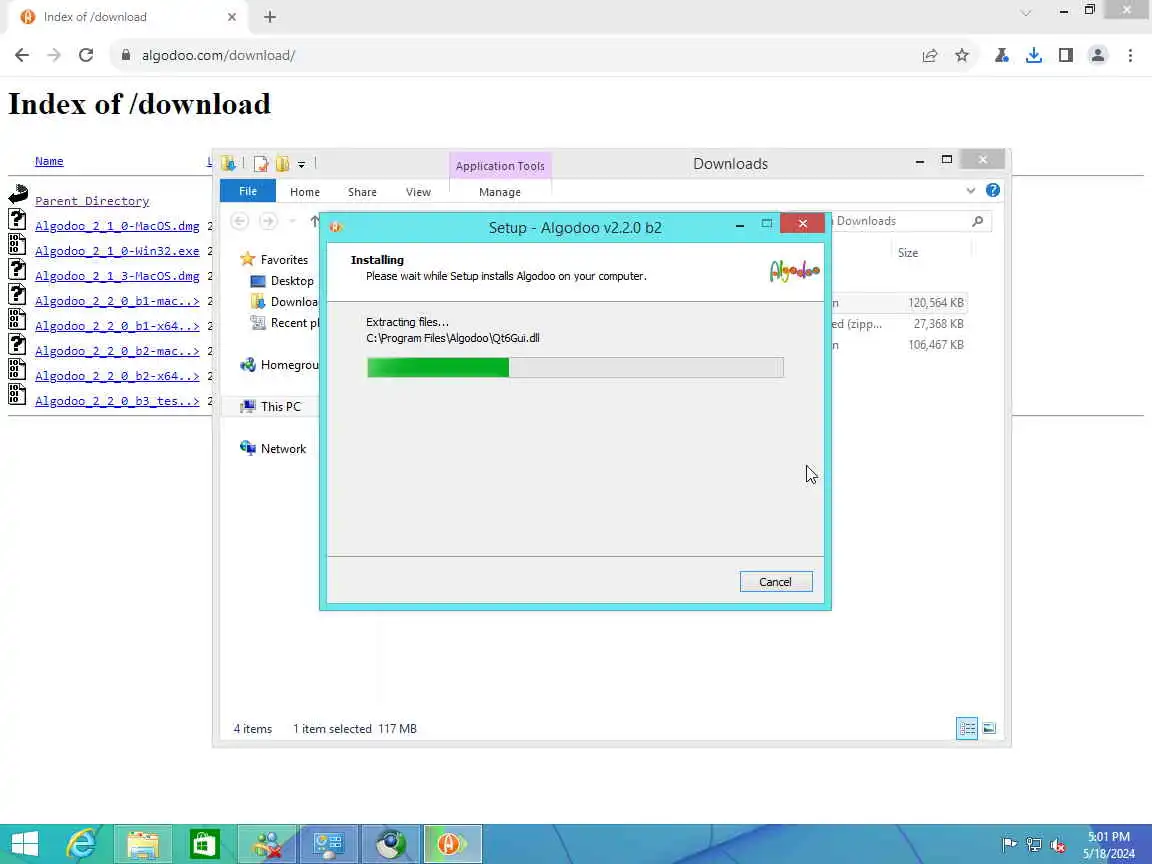This screenshot has height=864, width=1152.
Task: Select Recent places in navigation pane
Action: point(285,323)
